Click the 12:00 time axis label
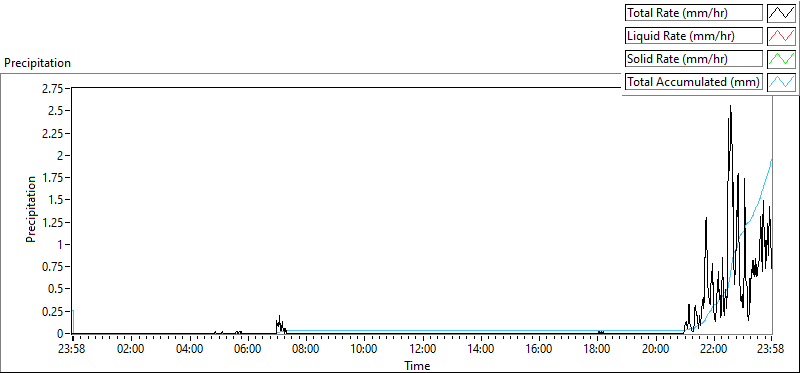This screenshot has height=373, width=800. pyautogui.click(x=422, y=350)
